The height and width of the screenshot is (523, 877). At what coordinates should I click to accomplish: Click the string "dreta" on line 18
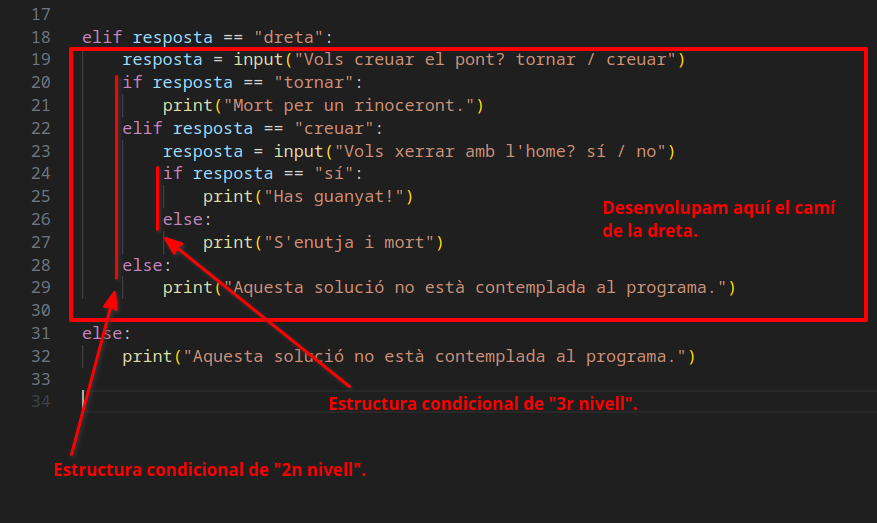289,37
